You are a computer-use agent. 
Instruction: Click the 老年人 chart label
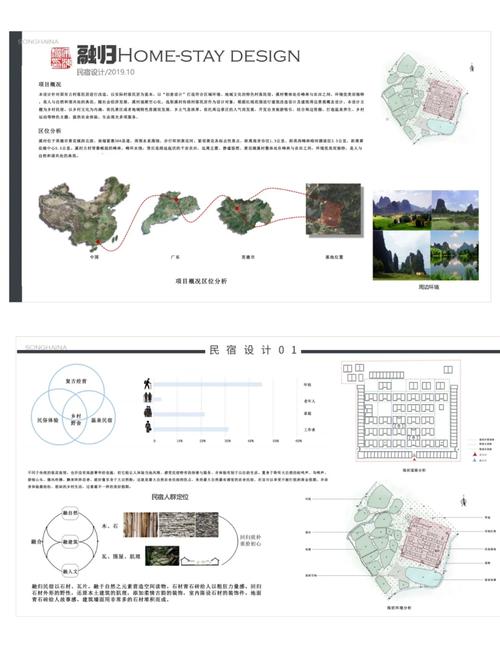click(x=309, y=401)
